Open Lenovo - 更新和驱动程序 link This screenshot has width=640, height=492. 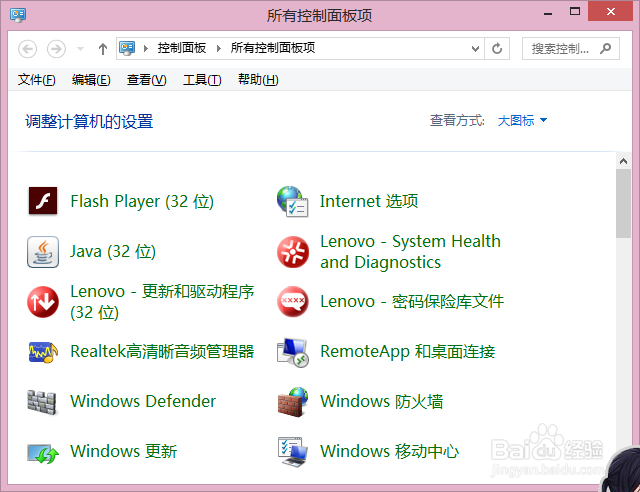click(x=162, y=302)
